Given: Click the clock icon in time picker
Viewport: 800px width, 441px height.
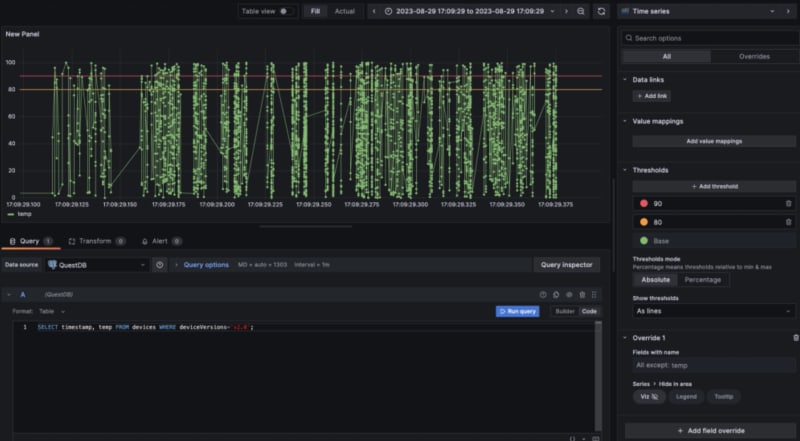Looking at the screenshot, I should click(388, 11).
